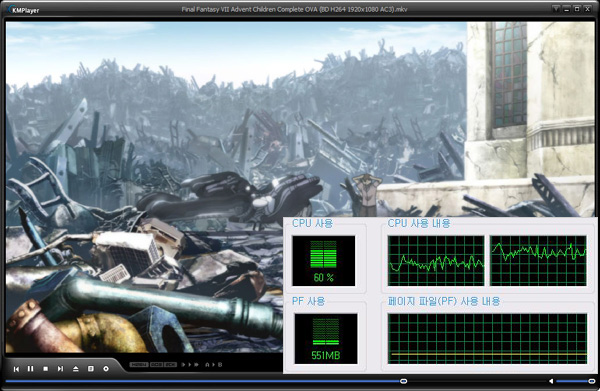Toggle the A-B repeat section control

click(x=214, y=365)
